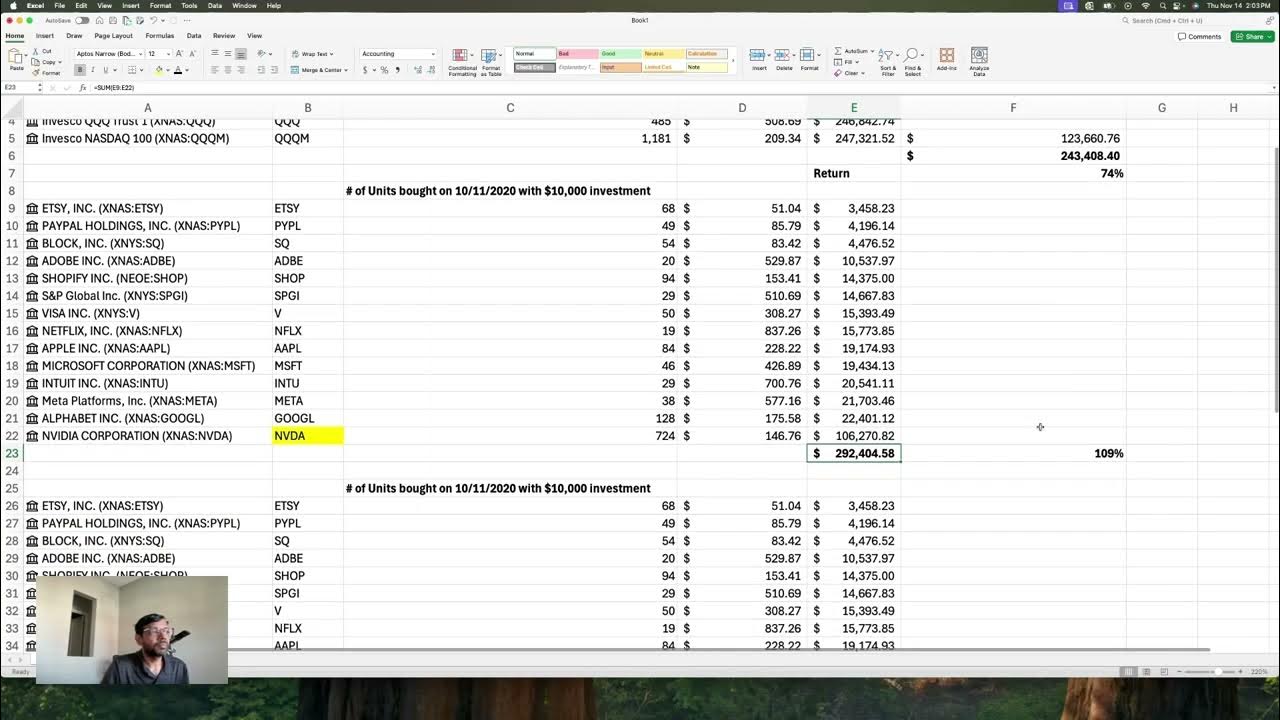
Task: Click the Paste icon in the ribbon
Action: pyautogui.click(x=17, y=58)
